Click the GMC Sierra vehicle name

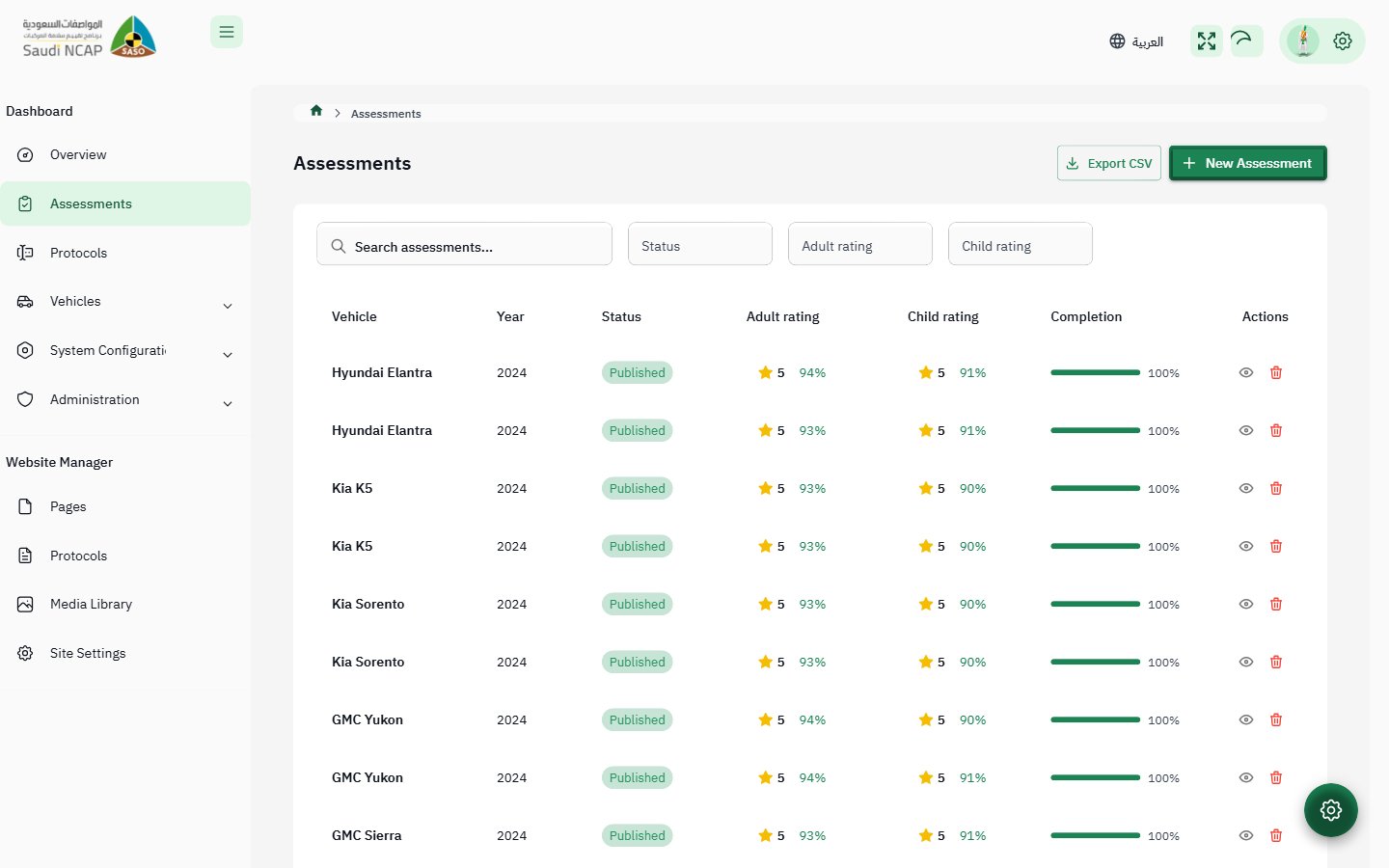coord(367,835)
